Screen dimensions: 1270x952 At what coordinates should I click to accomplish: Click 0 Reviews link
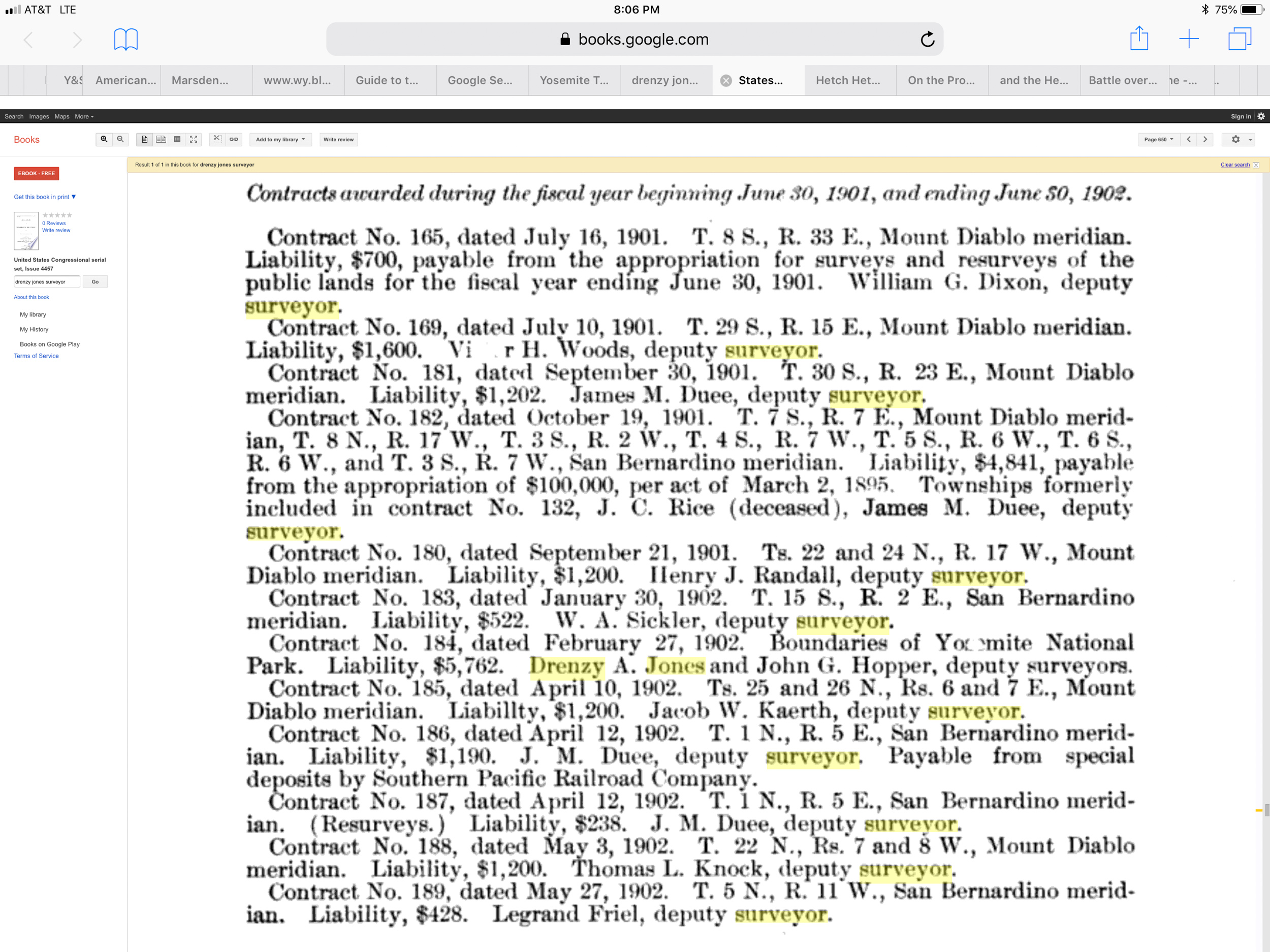pyautogui.click(x=54, y=224)
